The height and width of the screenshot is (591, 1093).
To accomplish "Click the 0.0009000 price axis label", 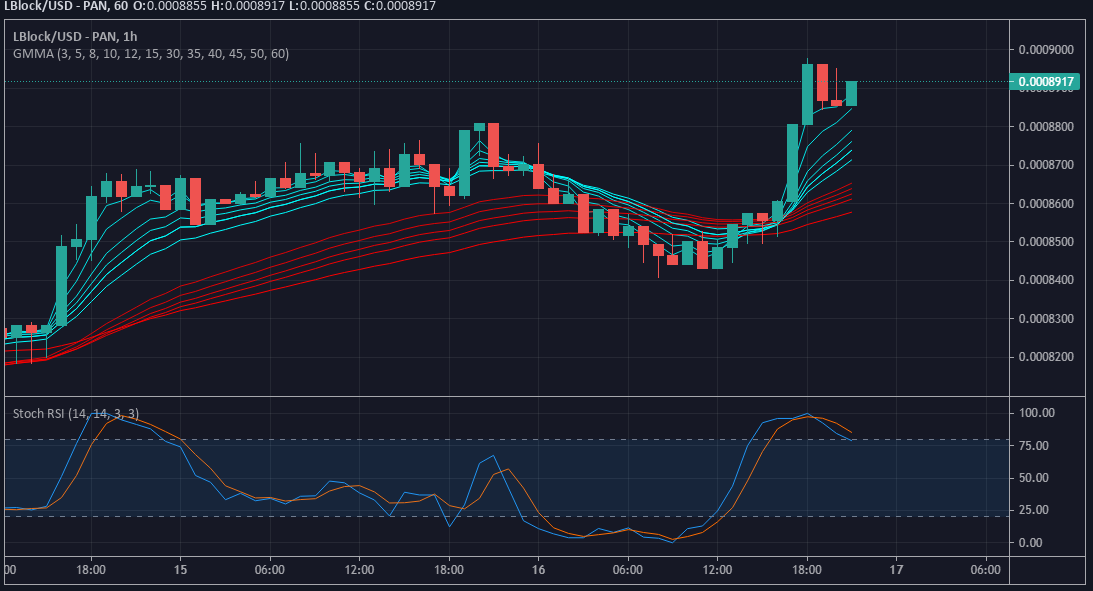I will [1046, 49].
